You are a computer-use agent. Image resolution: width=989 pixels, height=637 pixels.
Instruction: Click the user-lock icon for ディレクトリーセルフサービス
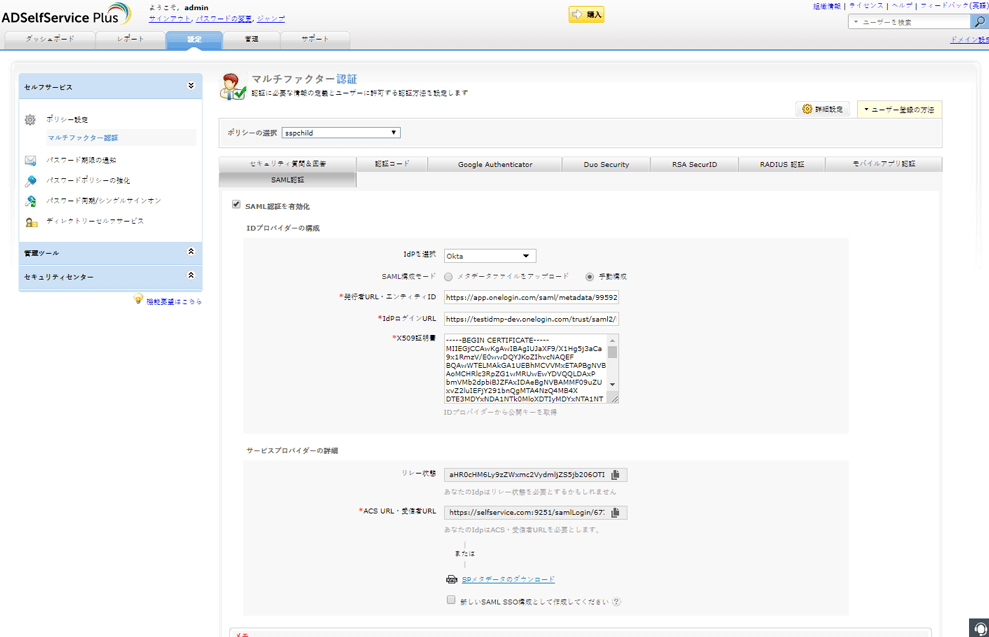pyautogui.click(x=30, y=222)
